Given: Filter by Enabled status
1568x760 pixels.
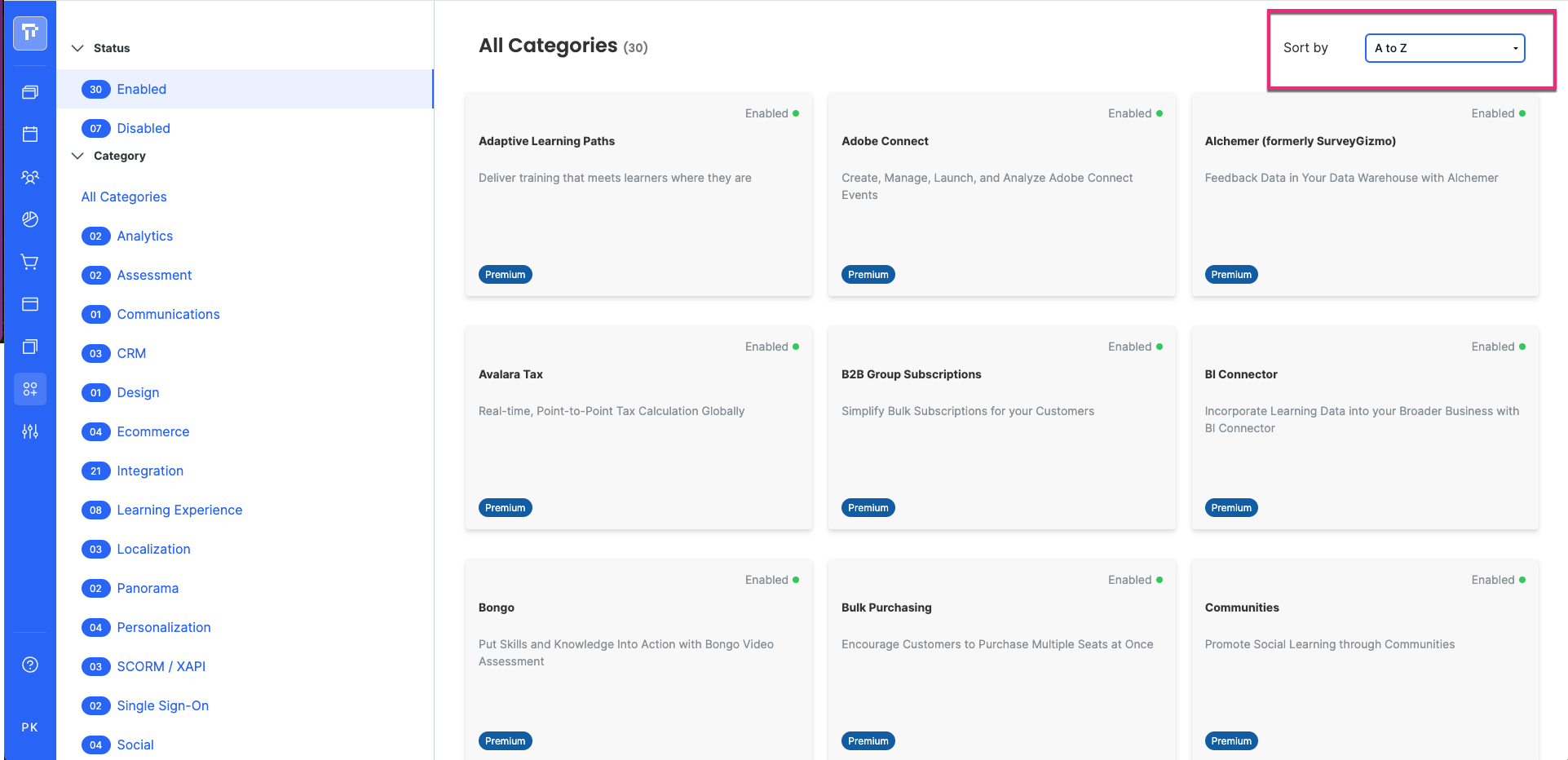Looking at the screenshot, I should pyautogui.click(x=245, y=89).
